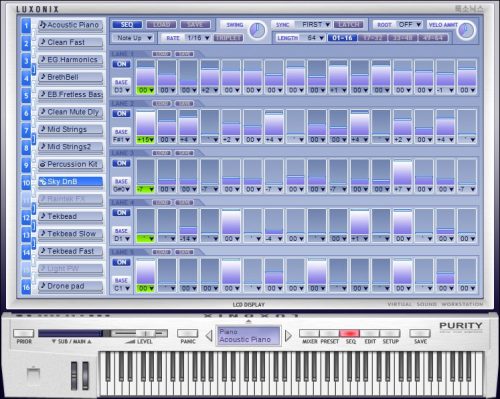Click the Lane 1 small save button

click(184, 54)
